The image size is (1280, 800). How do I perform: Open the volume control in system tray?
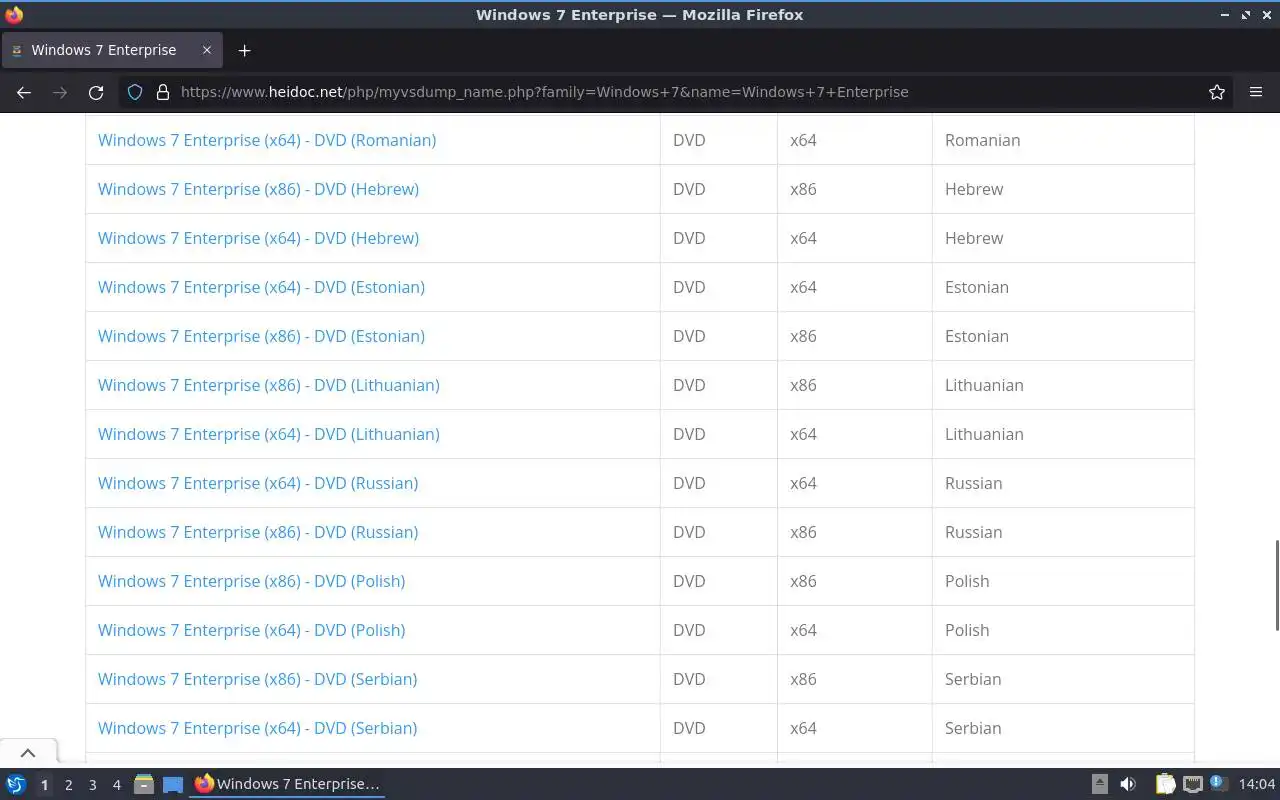(x=1128, y=784)
